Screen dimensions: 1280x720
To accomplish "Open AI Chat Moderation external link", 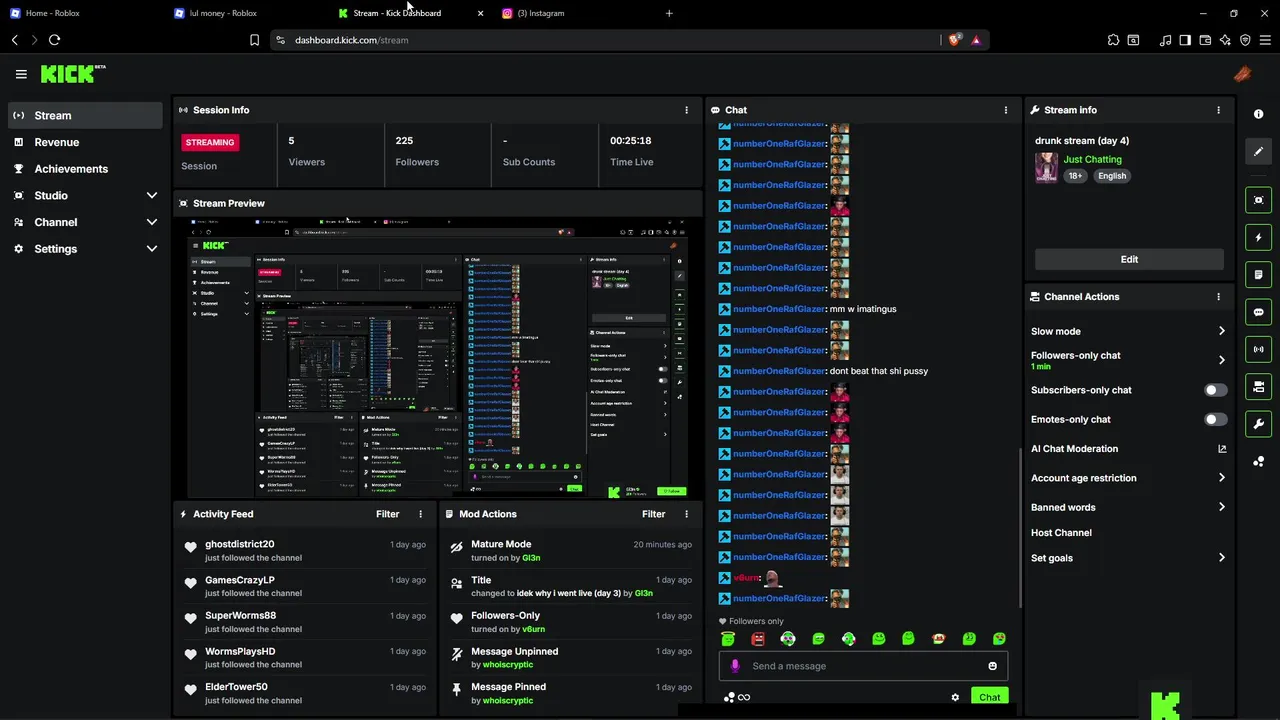I will tap(1221, 449).
